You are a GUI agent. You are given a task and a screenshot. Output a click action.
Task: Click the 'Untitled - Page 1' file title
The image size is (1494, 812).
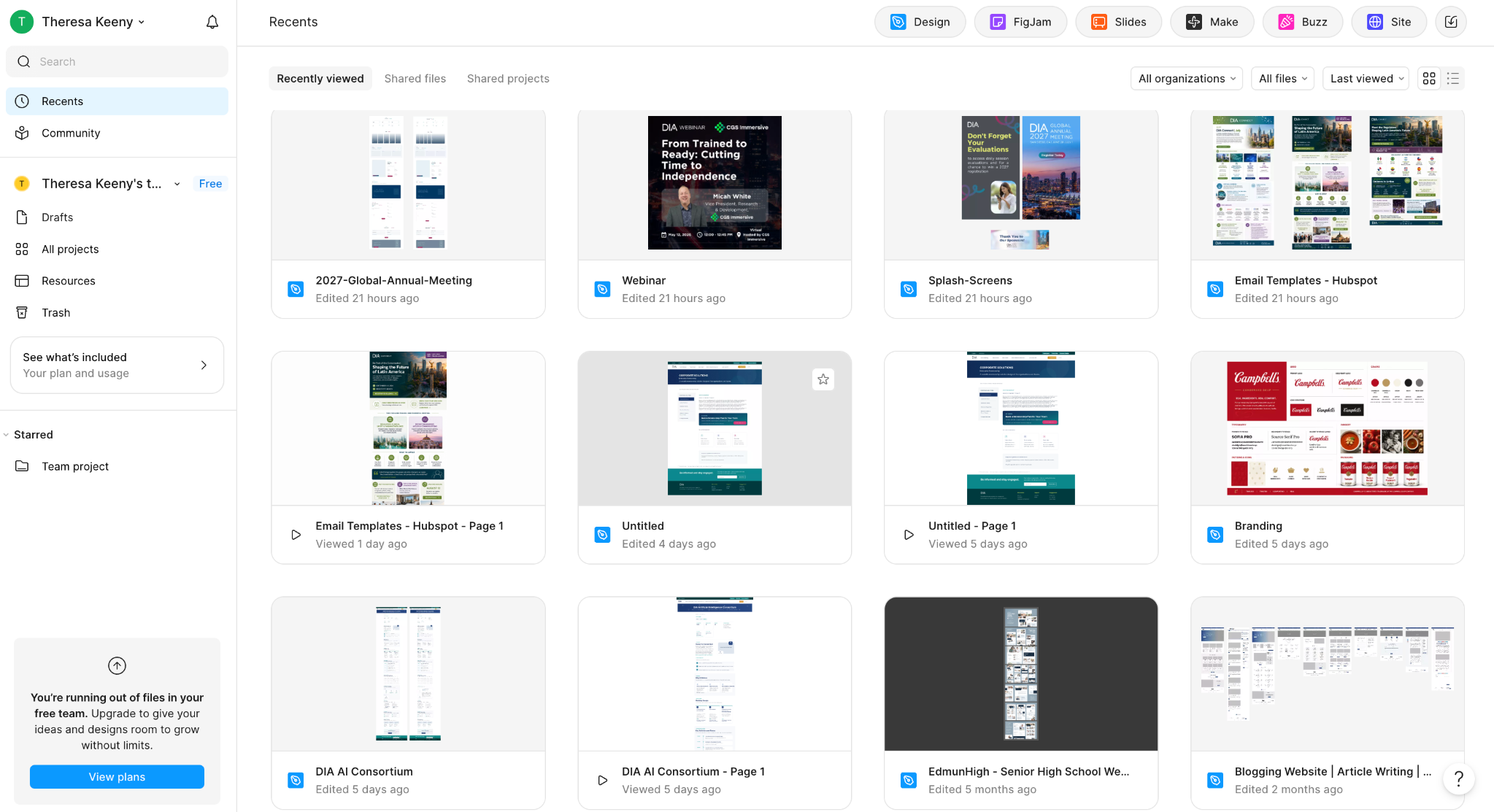point(972,525)
